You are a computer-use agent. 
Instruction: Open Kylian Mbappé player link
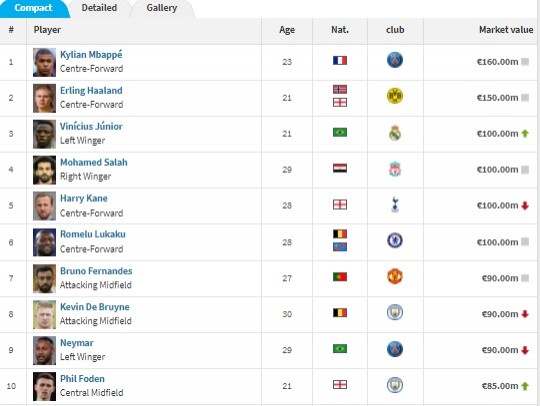(x=91, y=55)
